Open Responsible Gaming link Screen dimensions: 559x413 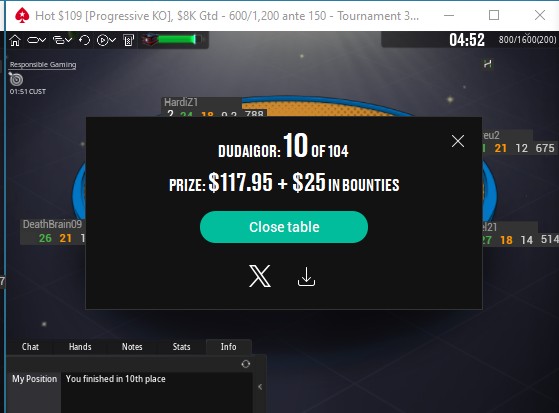43,65
